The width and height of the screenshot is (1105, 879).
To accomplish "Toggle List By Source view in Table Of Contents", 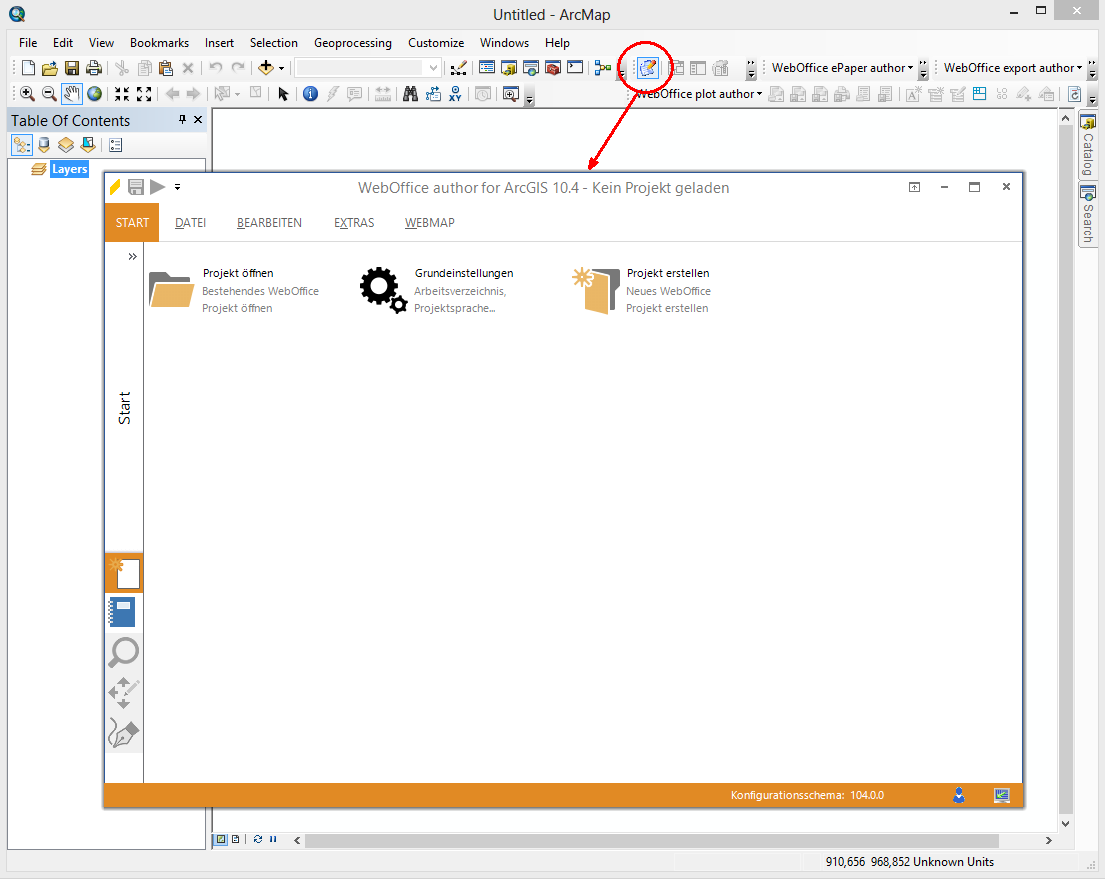I will point(43,144).
